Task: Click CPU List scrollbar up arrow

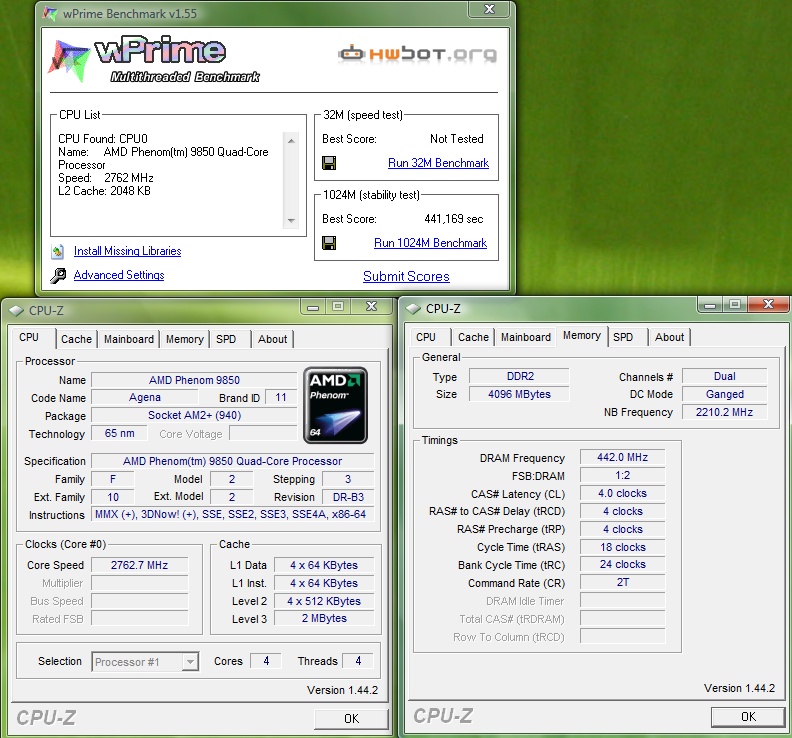Action: click(291, 141)
